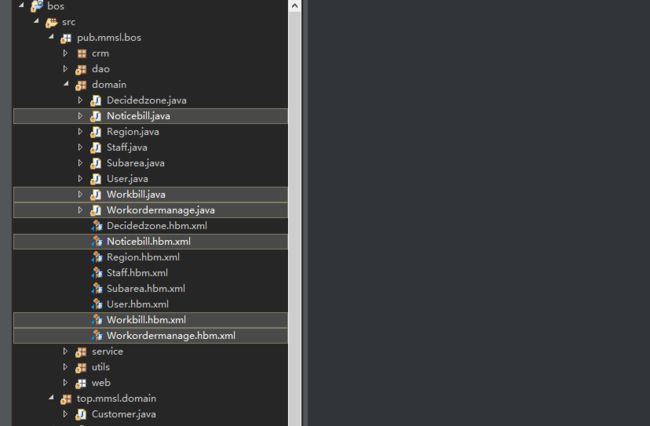
Task: Select the Region.hbm.xml label
Action: 143,257
